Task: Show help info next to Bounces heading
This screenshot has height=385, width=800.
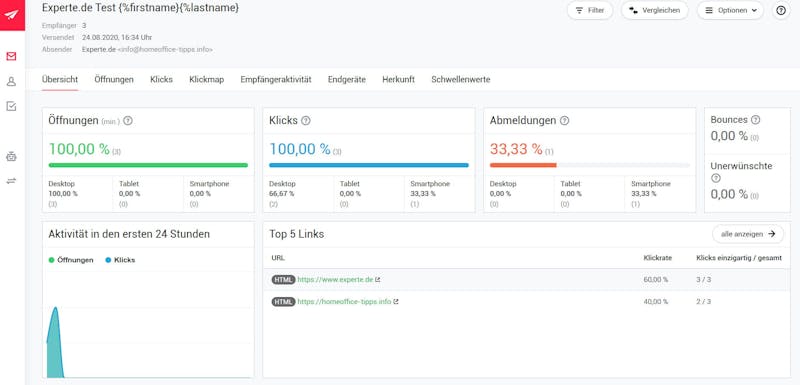Action: (x=756, y=120)
